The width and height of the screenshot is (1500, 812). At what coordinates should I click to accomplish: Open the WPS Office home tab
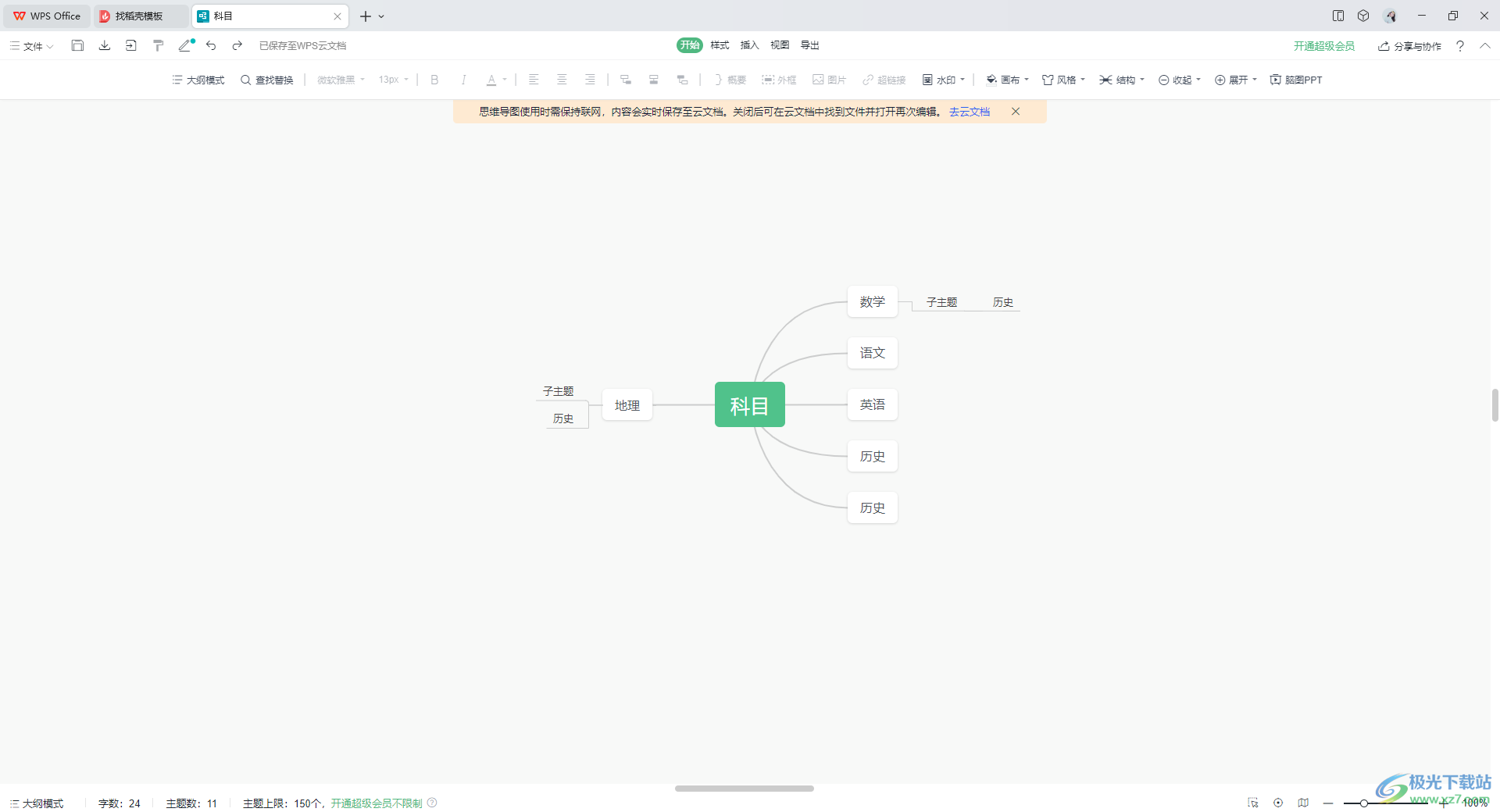(47, 16)
